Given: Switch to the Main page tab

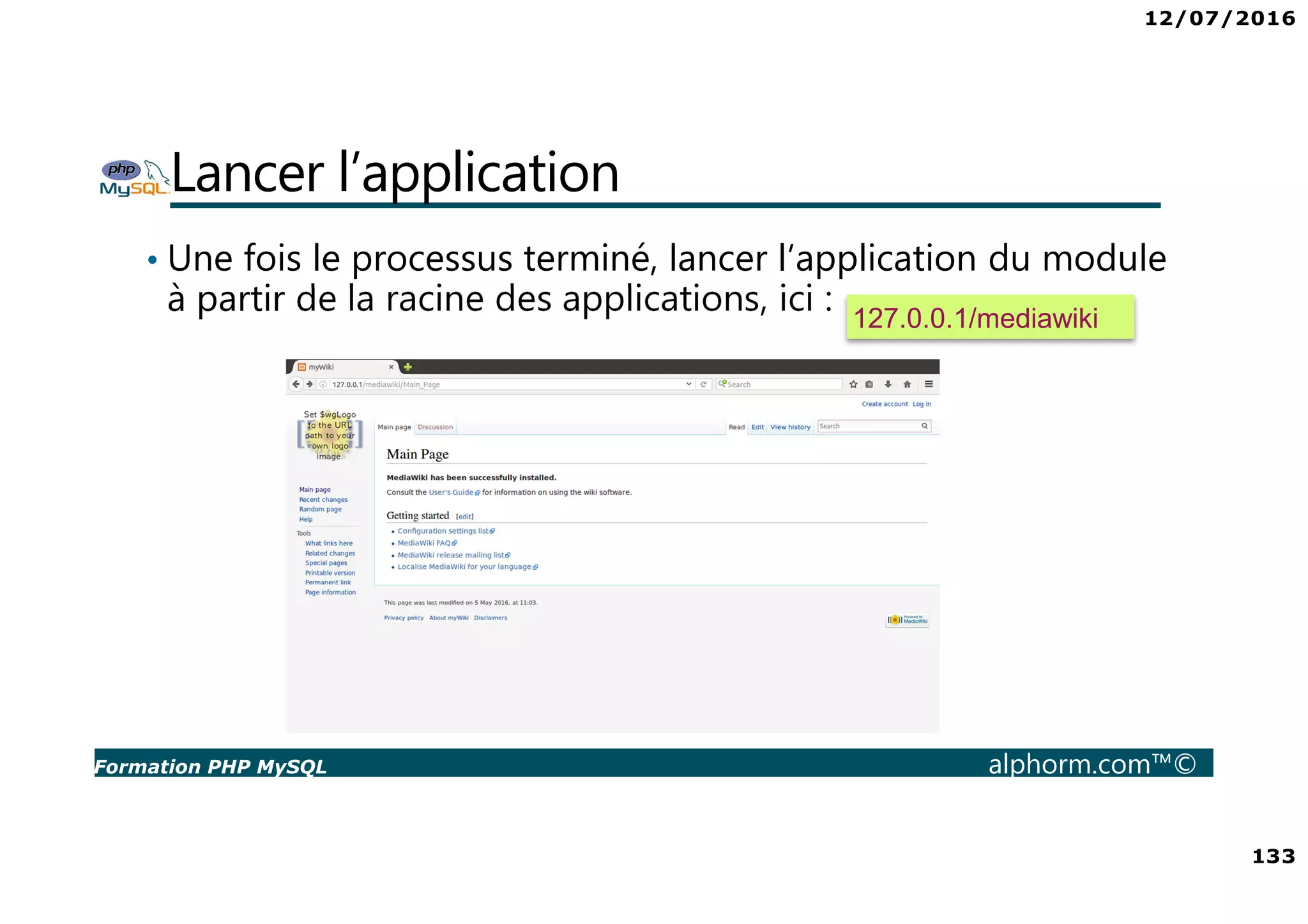Looking at the screenshot, I should click(x=394, y=427).
